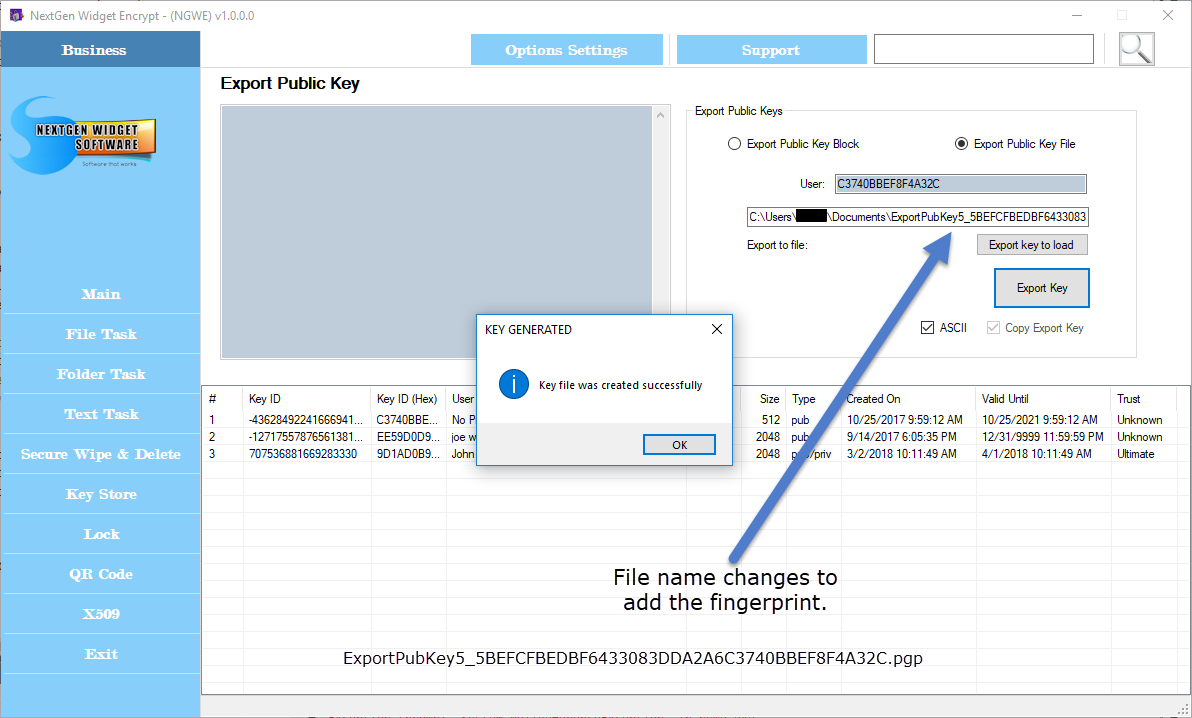
Task: Open the Support menu
Action: tap(771, 50)
